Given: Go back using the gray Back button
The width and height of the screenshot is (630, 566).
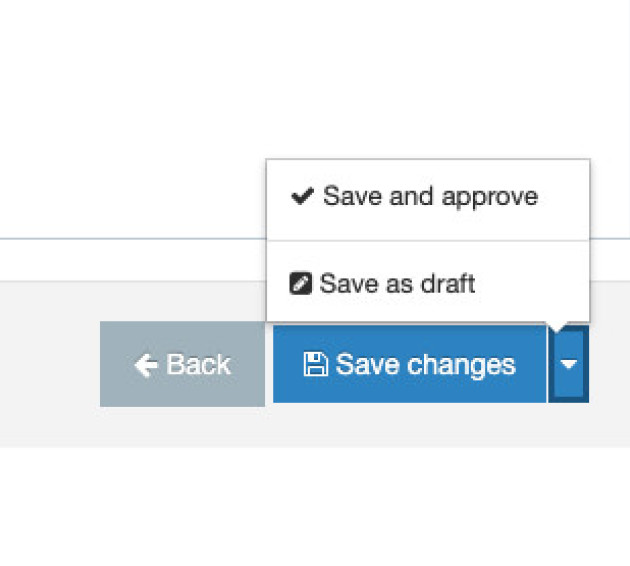Looking at the screenshot, I should click(182, 364).
